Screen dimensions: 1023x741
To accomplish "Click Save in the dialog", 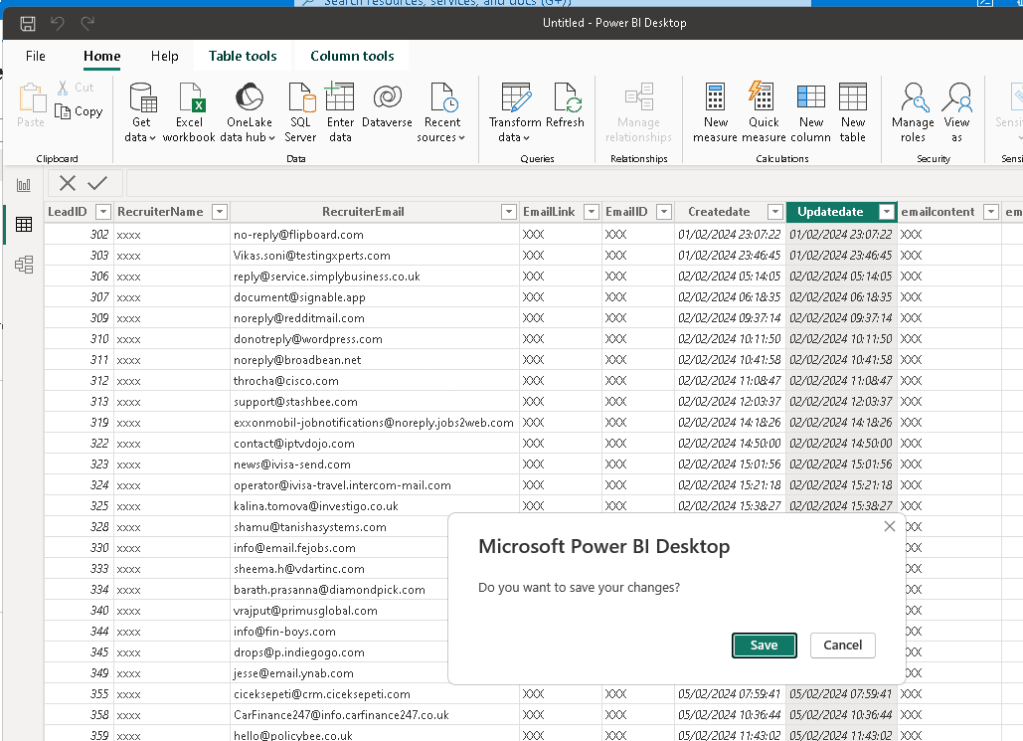I will [x=764, y=645].
